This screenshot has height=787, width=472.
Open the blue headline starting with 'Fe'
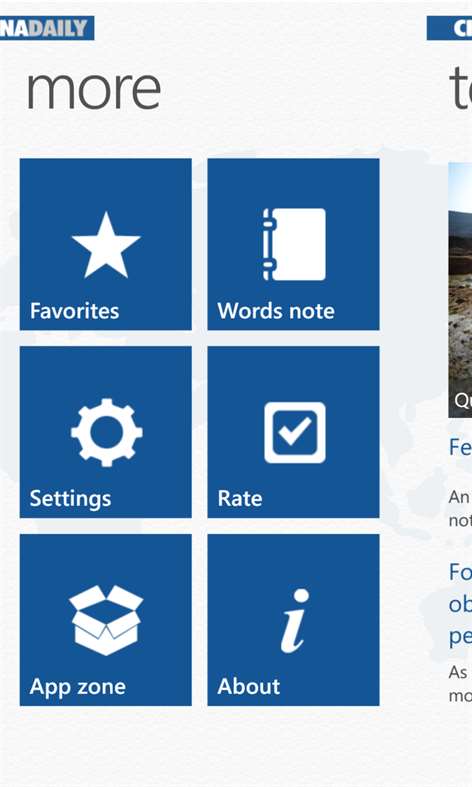point(460,447)
